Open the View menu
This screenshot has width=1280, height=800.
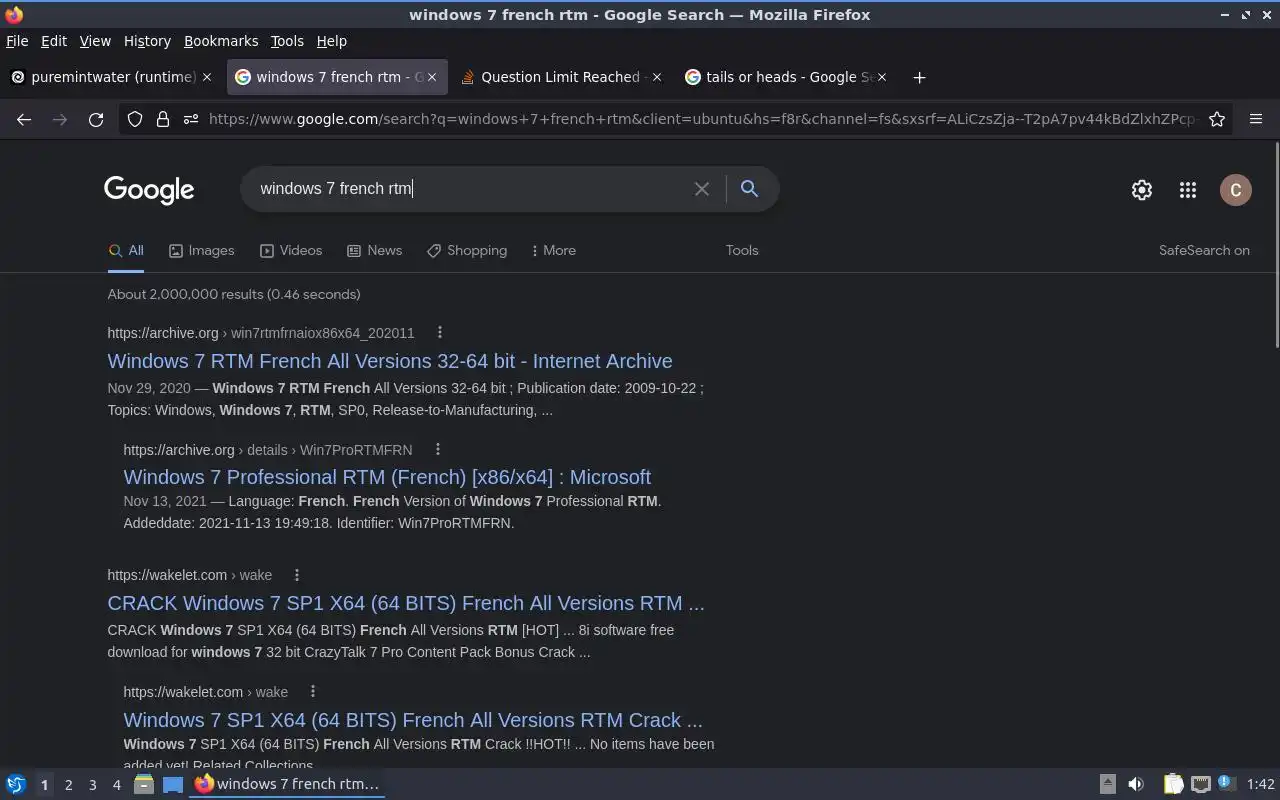point(95,41)
